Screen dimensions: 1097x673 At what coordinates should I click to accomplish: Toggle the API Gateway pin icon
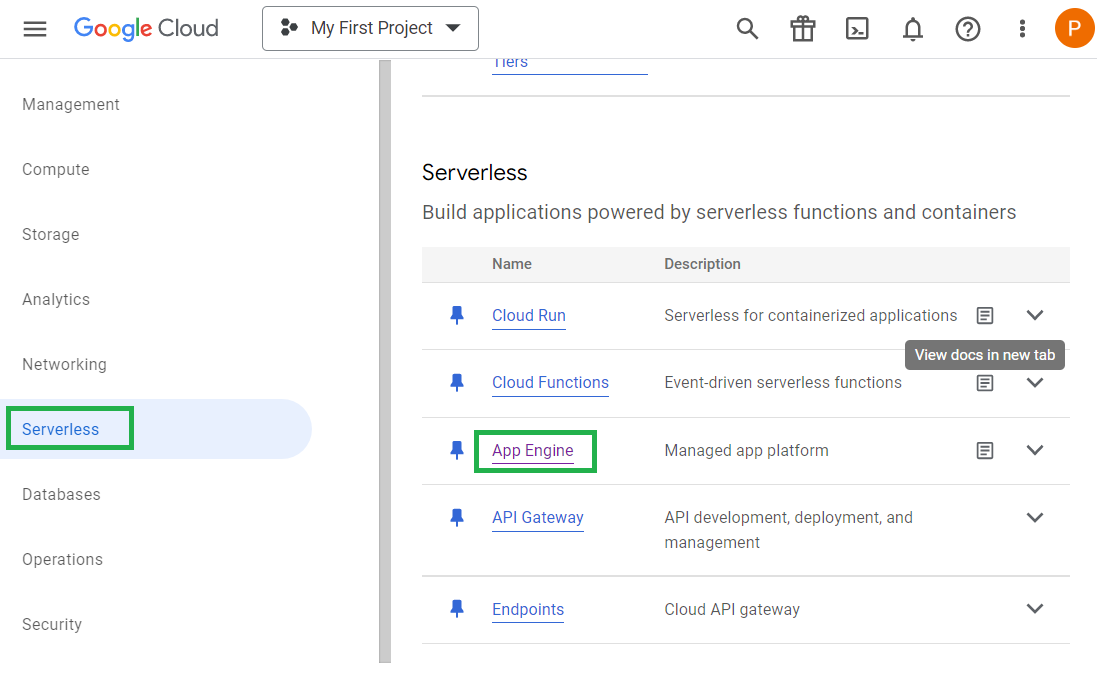tap(457, 518)
